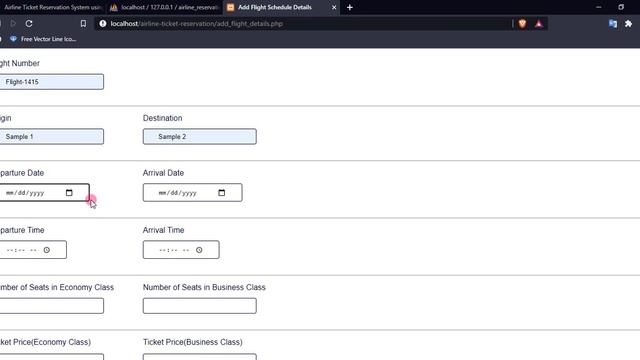The width and height of the screenshot is (640, 360).
Task: Bookmark this page via bookmark icon
Action: tap(83, 24)
